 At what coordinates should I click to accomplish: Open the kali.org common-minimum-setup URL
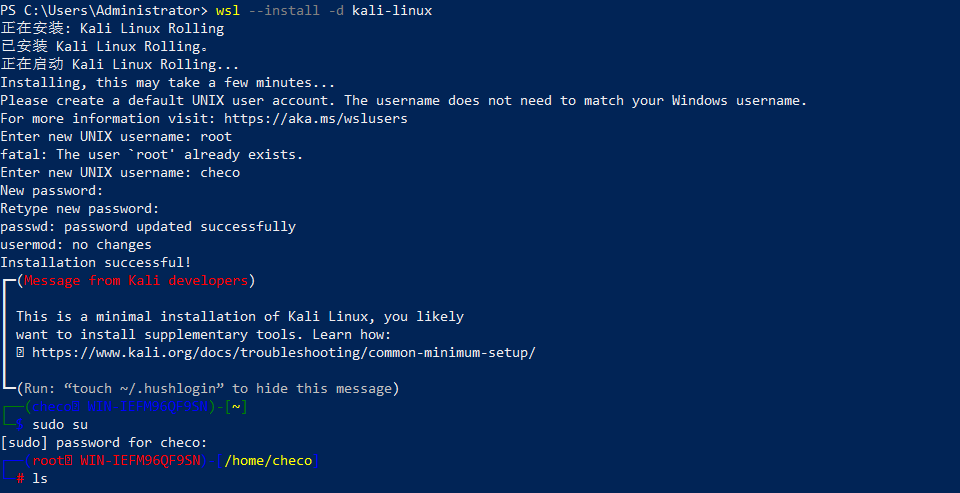(284, 352)
